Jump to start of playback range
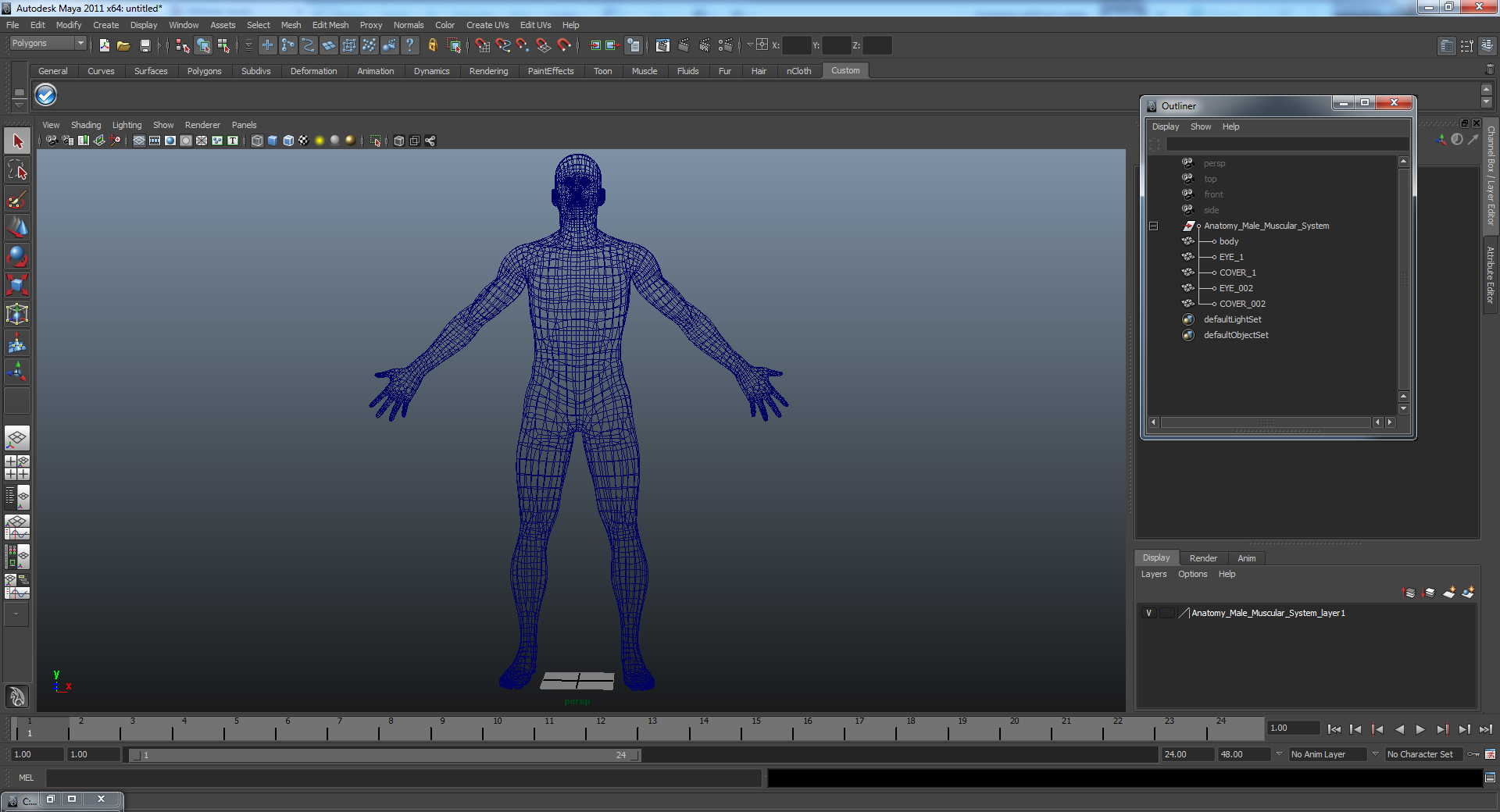Image resolution: width=1500 pixels, height=812 pixels. [x=1334, y=729]
